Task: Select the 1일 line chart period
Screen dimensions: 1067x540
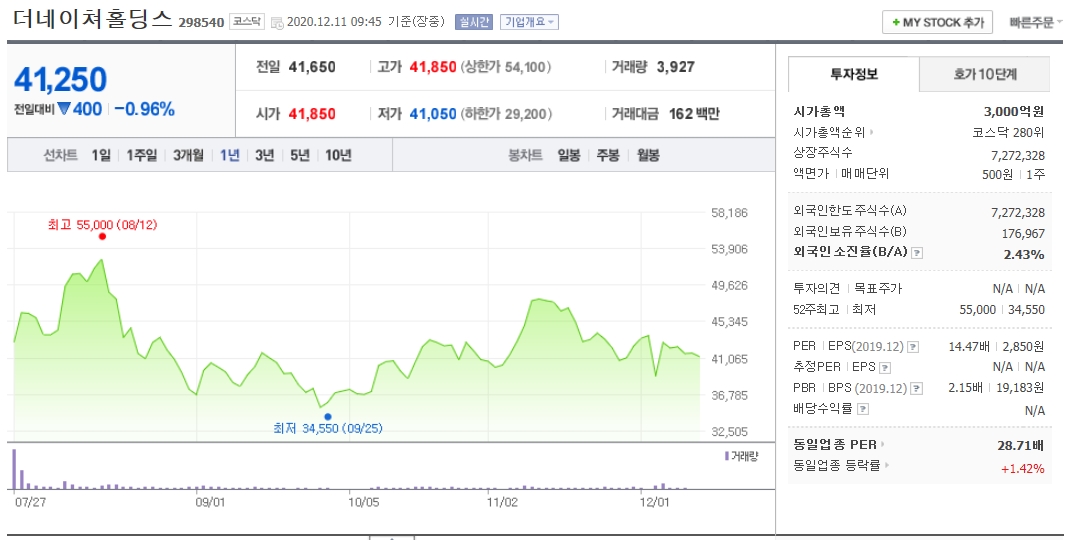Action: (101, 155)
